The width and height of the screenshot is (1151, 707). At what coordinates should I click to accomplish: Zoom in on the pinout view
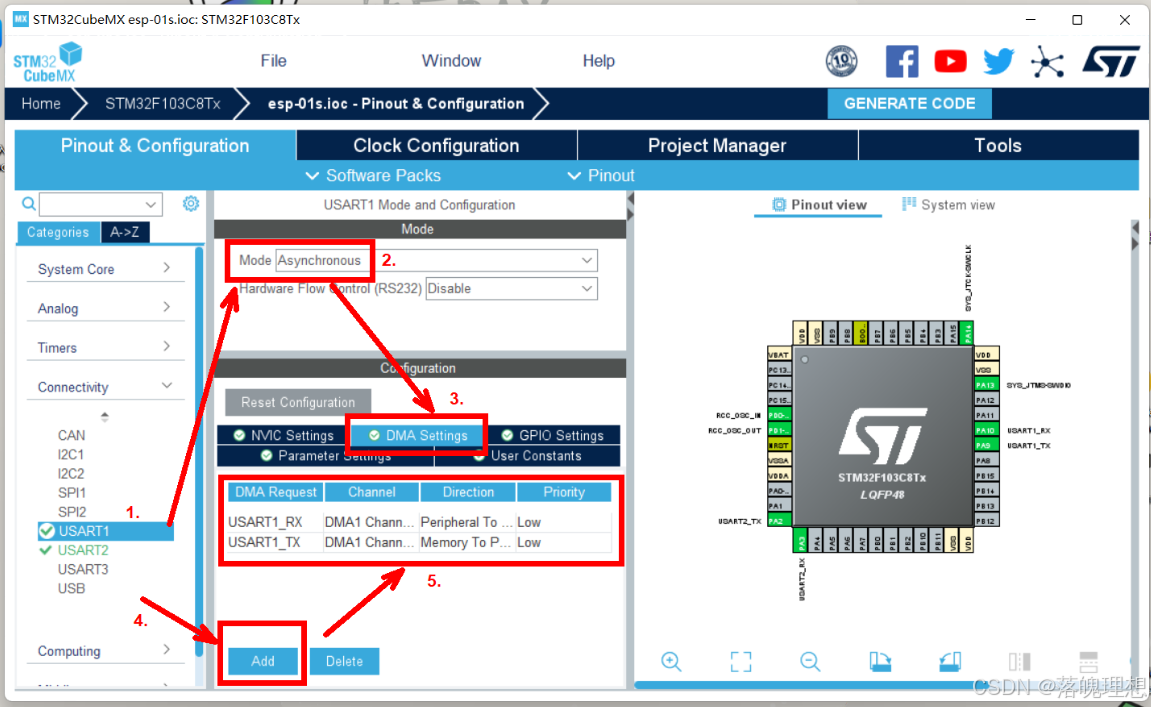pos(671,661)
